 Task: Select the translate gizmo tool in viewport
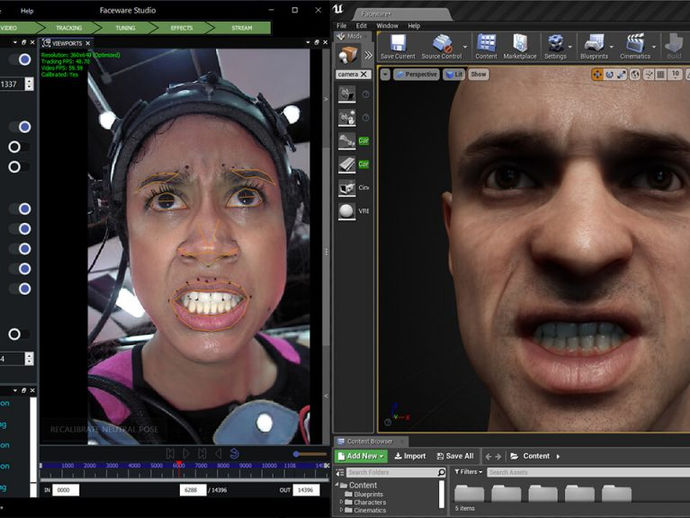pos(597,74)
